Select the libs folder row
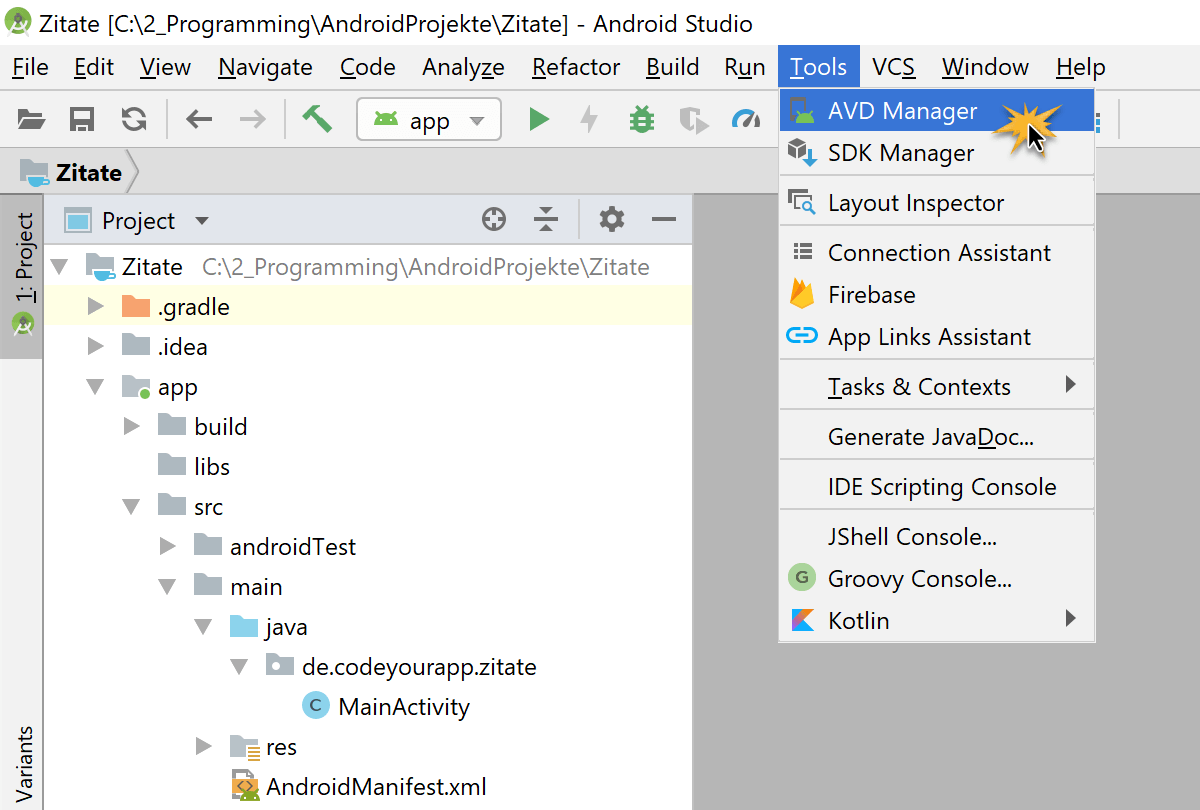 tap(367, 467)
